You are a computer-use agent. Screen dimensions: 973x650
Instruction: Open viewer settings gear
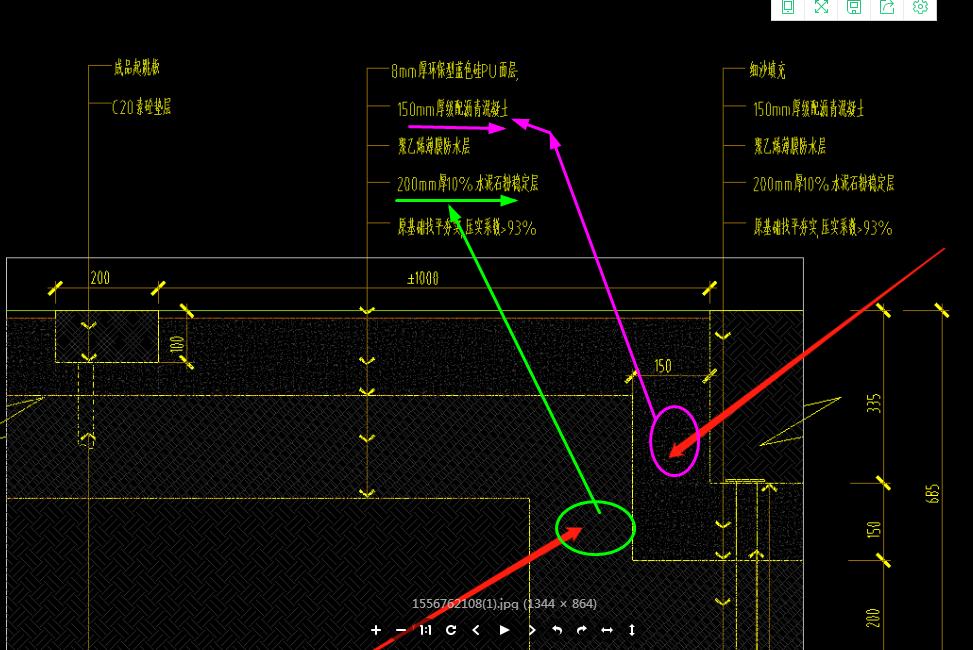point(920,7)
